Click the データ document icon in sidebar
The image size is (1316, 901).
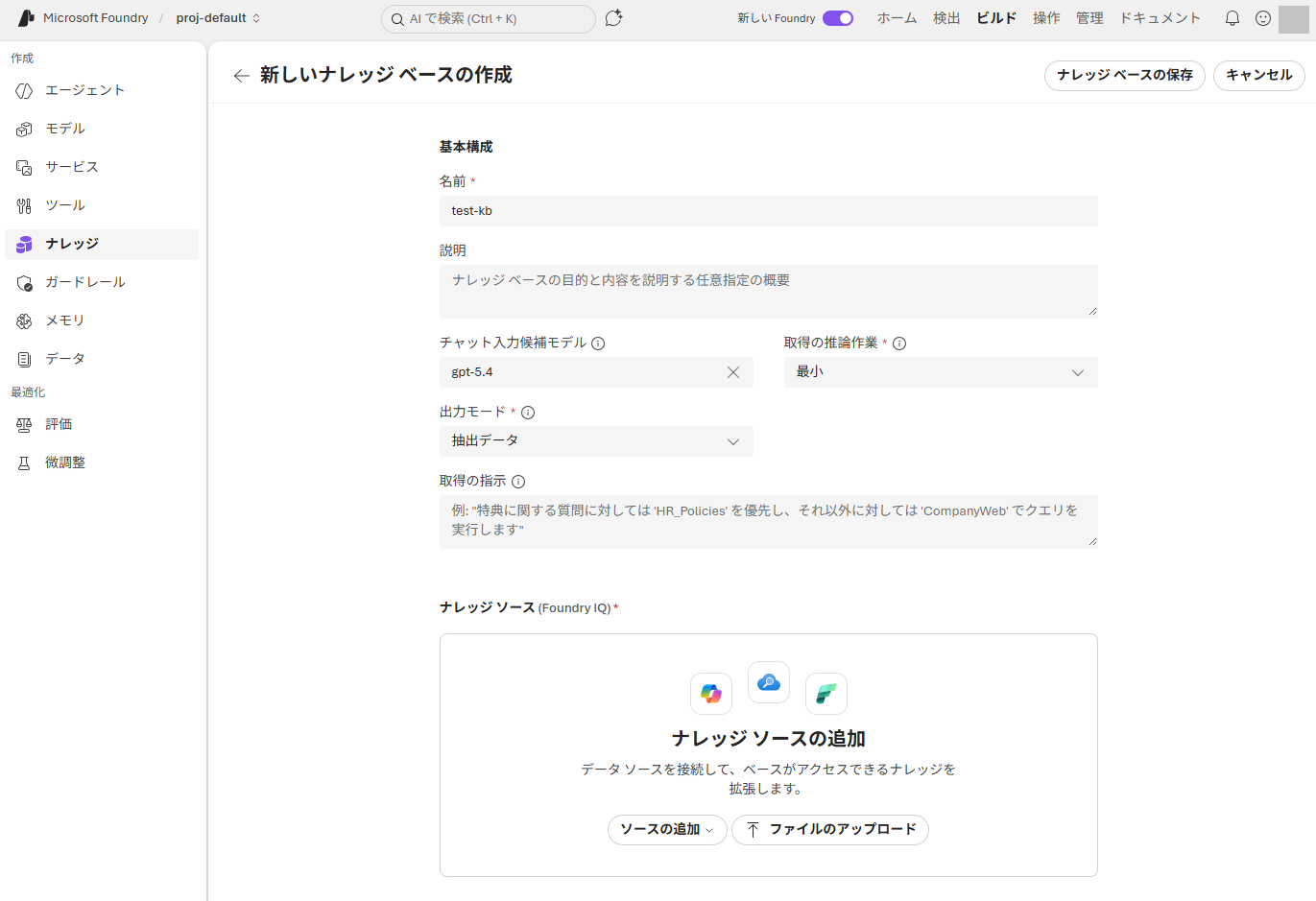[x=24, y=359]
